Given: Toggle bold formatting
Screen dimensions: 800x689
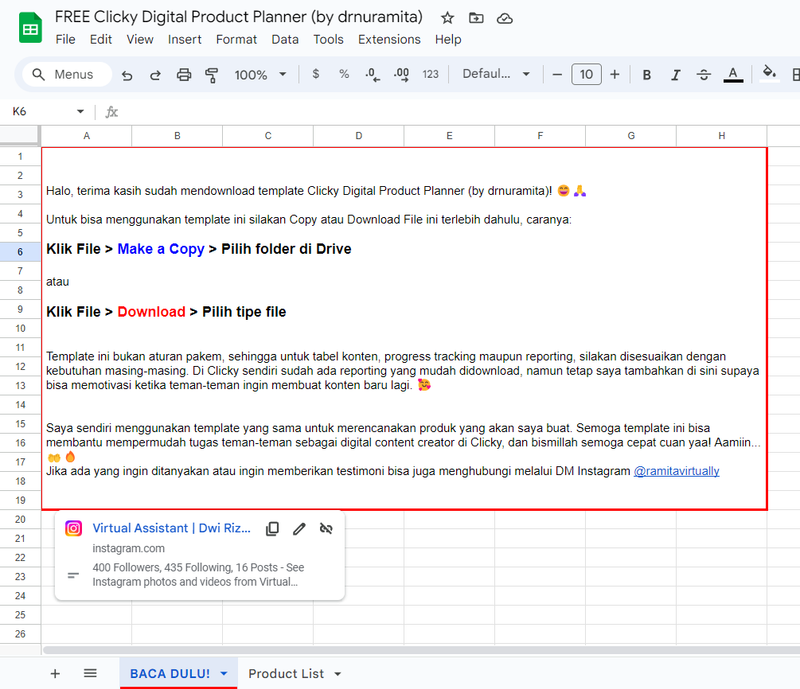Looking at the screenshot, I should click(646, 75).
